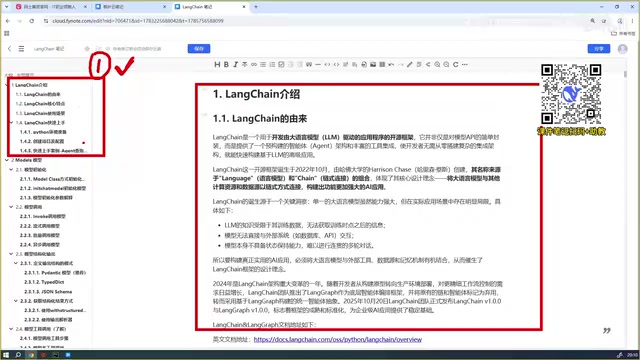Zoom out the editor view
640x360 pixels.
pyautogui.click(x=446, y=64)
